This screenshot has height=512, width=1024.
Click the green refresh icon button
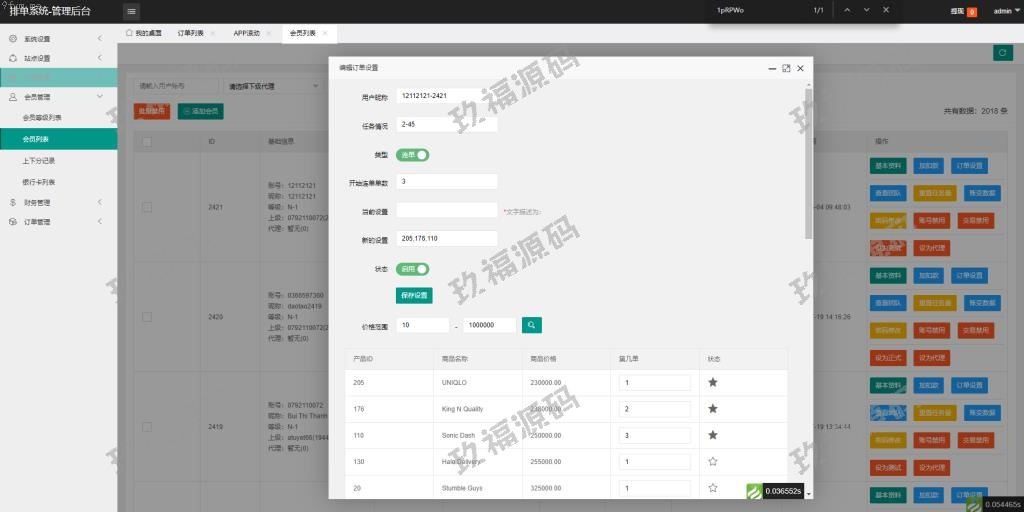[x=1002, y=52]
